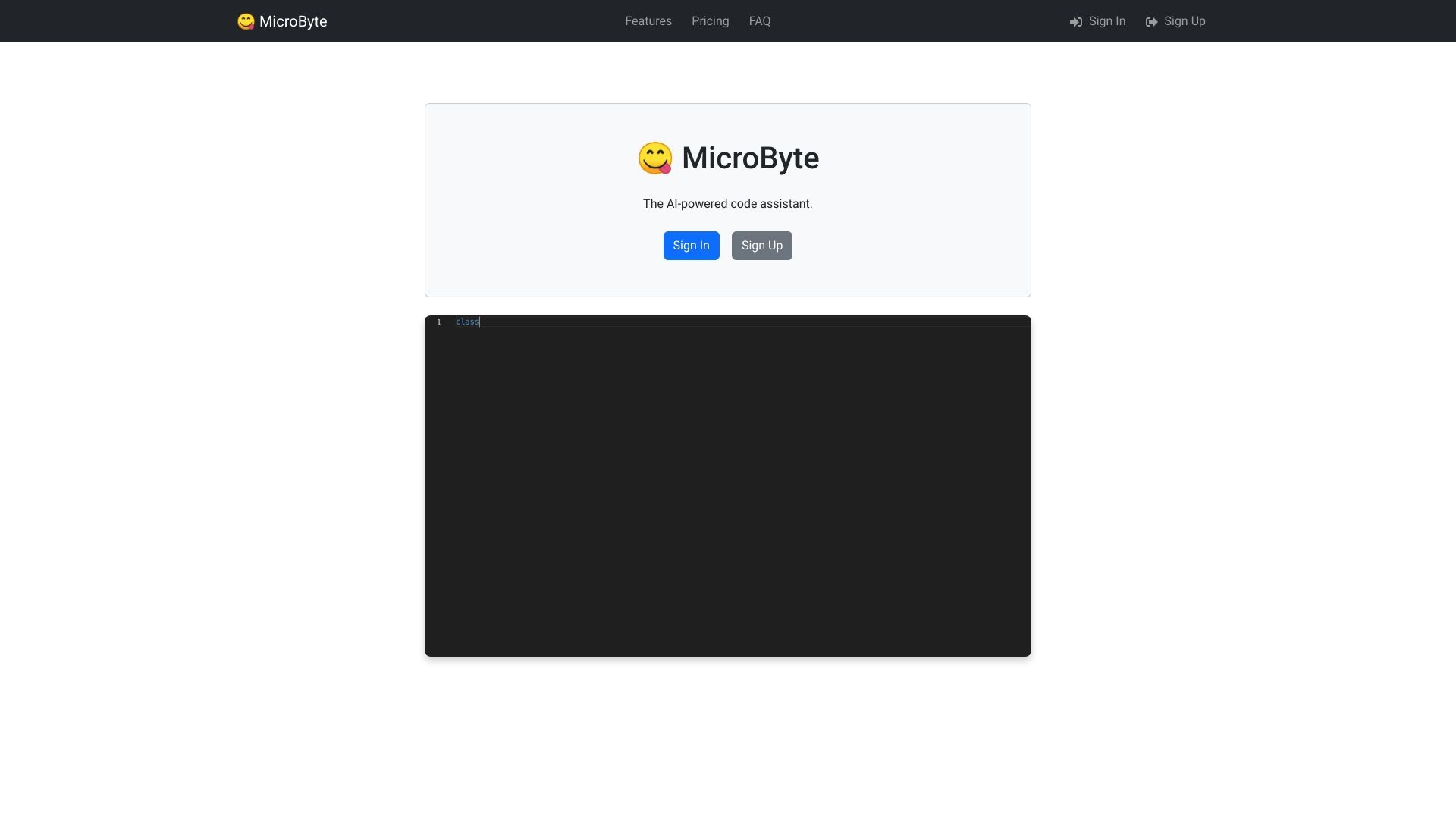Image resolution: width=1456 pixels, height=819 pixels.
Task: Click the MicroByte brand name in the navbar
Action: coord(293,21)
